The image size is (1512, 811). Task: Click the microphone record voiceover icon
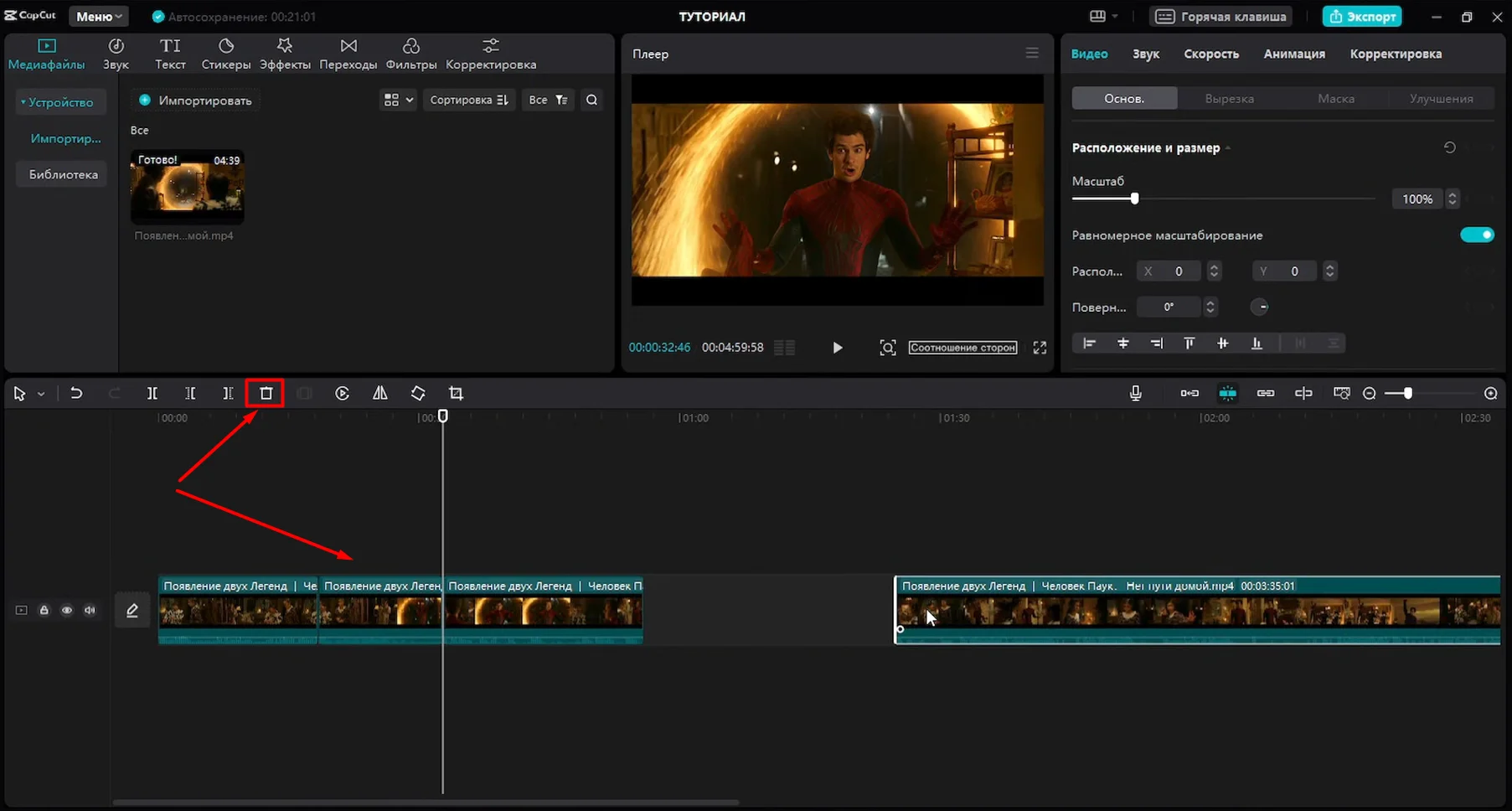pyautogui.click(x=1135, y=393)
